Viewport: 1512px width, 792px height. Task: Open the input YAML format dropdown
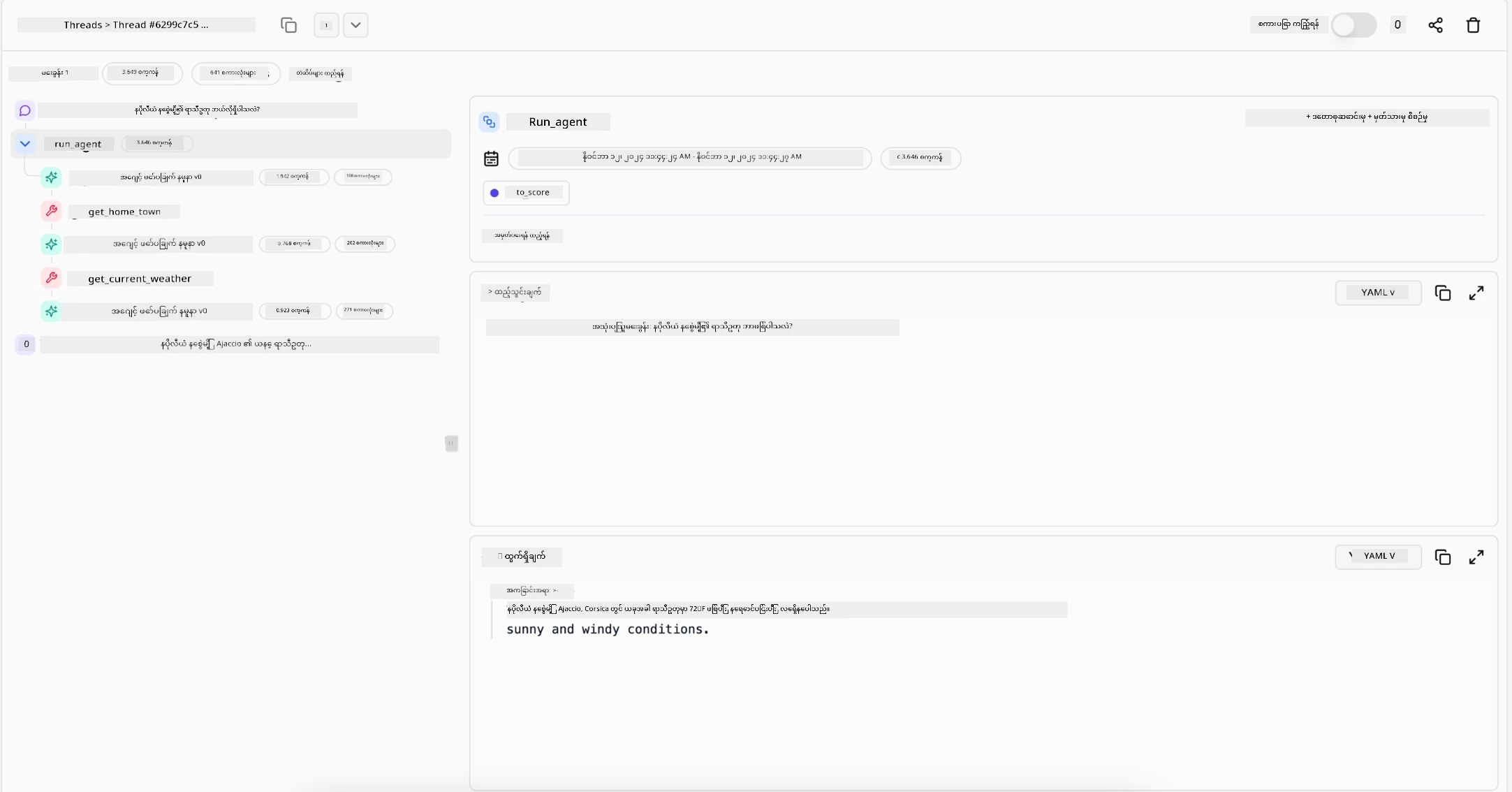point(1377,293)
